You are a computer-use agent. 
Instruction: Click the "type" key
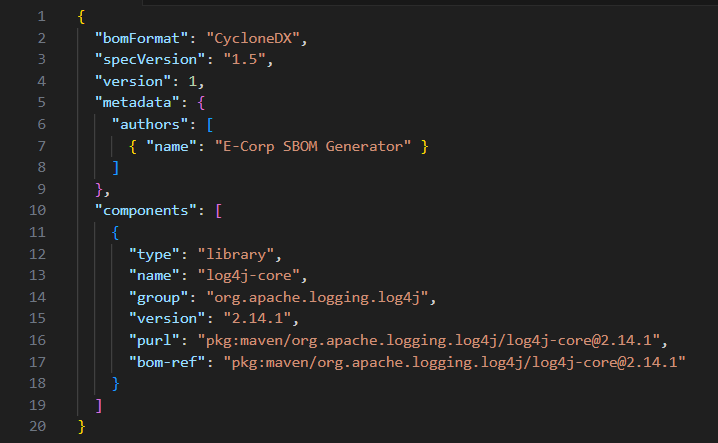(x=154, y=254)
